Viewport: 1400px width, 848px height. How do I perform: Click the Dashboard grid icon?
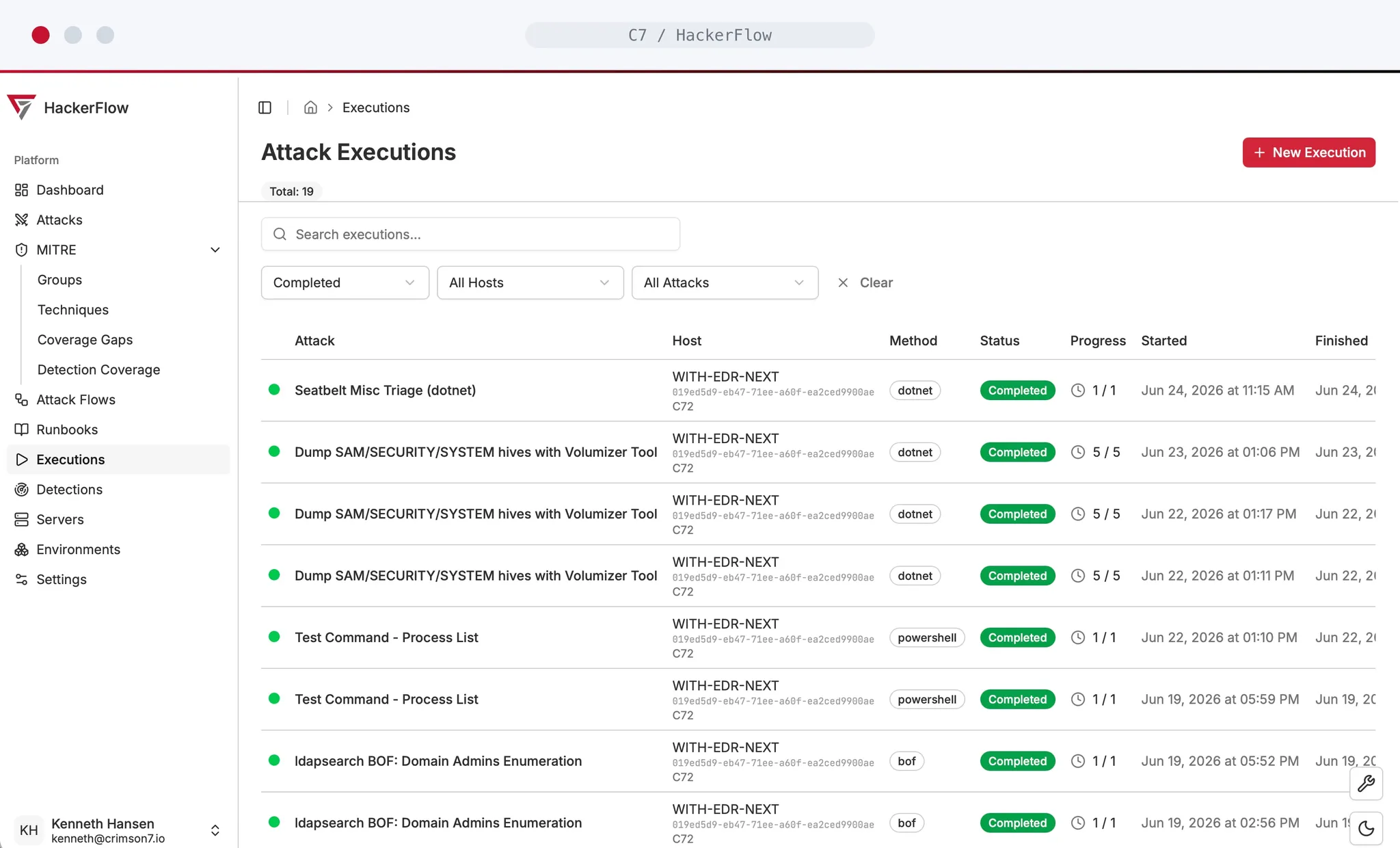(22, 190)
